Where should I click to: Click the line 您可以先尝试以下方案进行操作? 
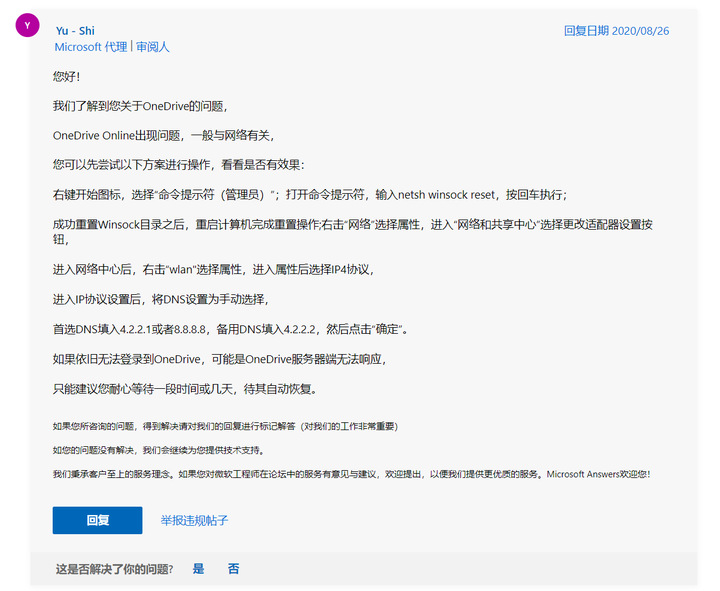coord(178,165)
